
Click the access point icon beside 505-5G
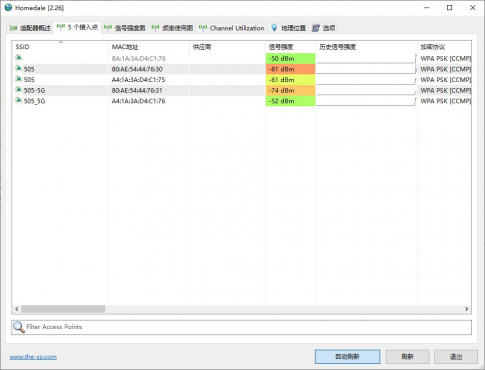[x=19, y=90]
